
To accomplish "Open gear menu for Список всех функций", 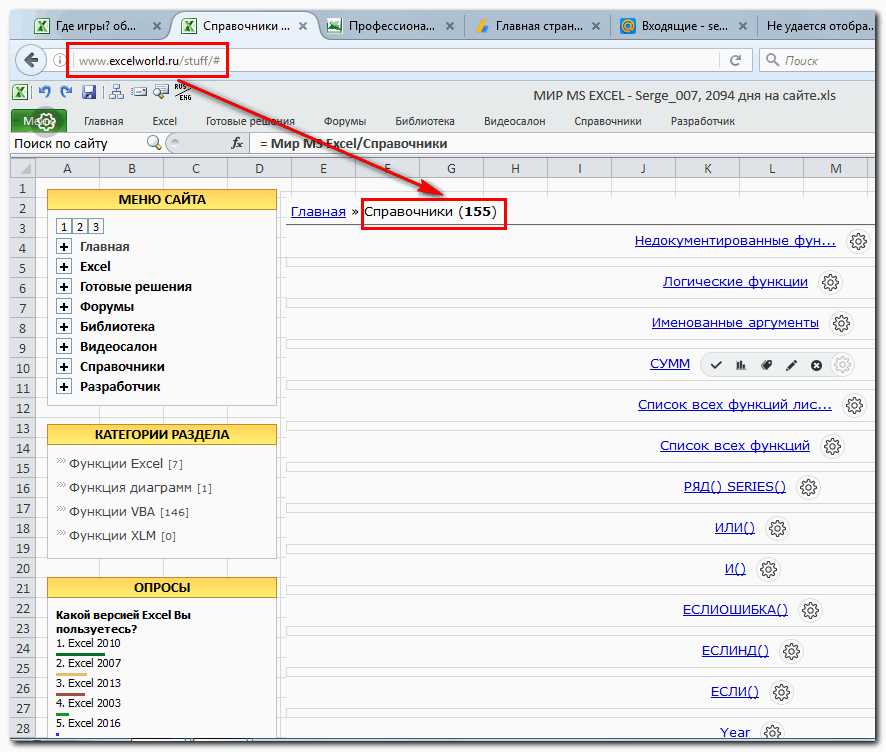I will click(832, 446).
